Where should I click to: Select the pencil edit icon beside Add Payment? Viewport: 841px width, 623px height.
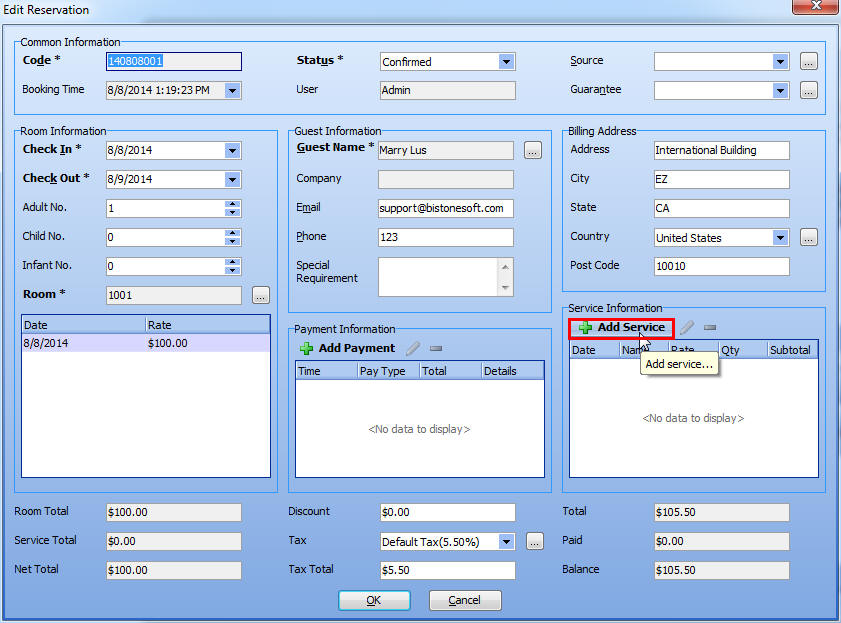tap(414, 347)
